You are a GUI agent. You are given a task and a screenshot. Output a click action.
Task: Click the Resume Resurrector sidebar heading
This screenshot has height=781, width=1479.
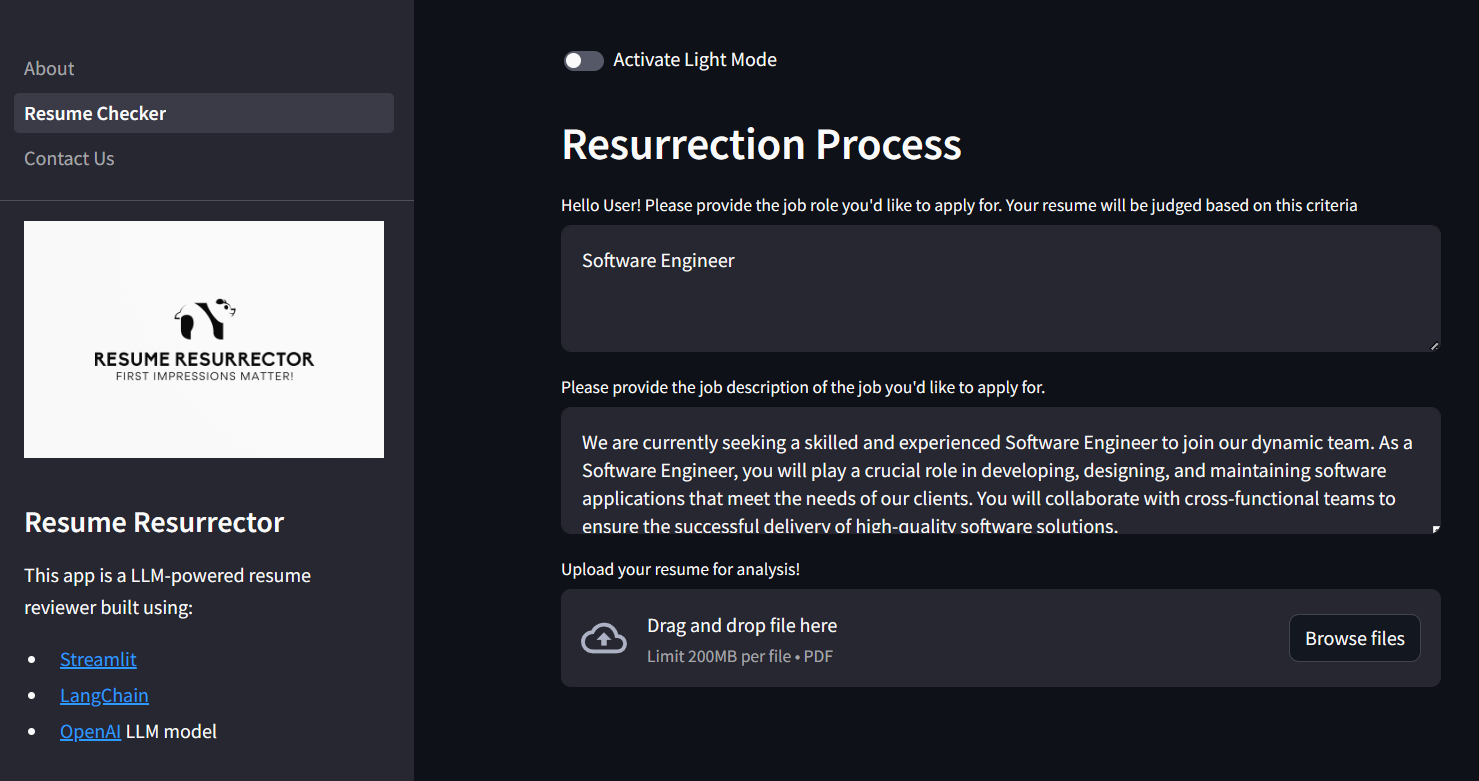154,522
